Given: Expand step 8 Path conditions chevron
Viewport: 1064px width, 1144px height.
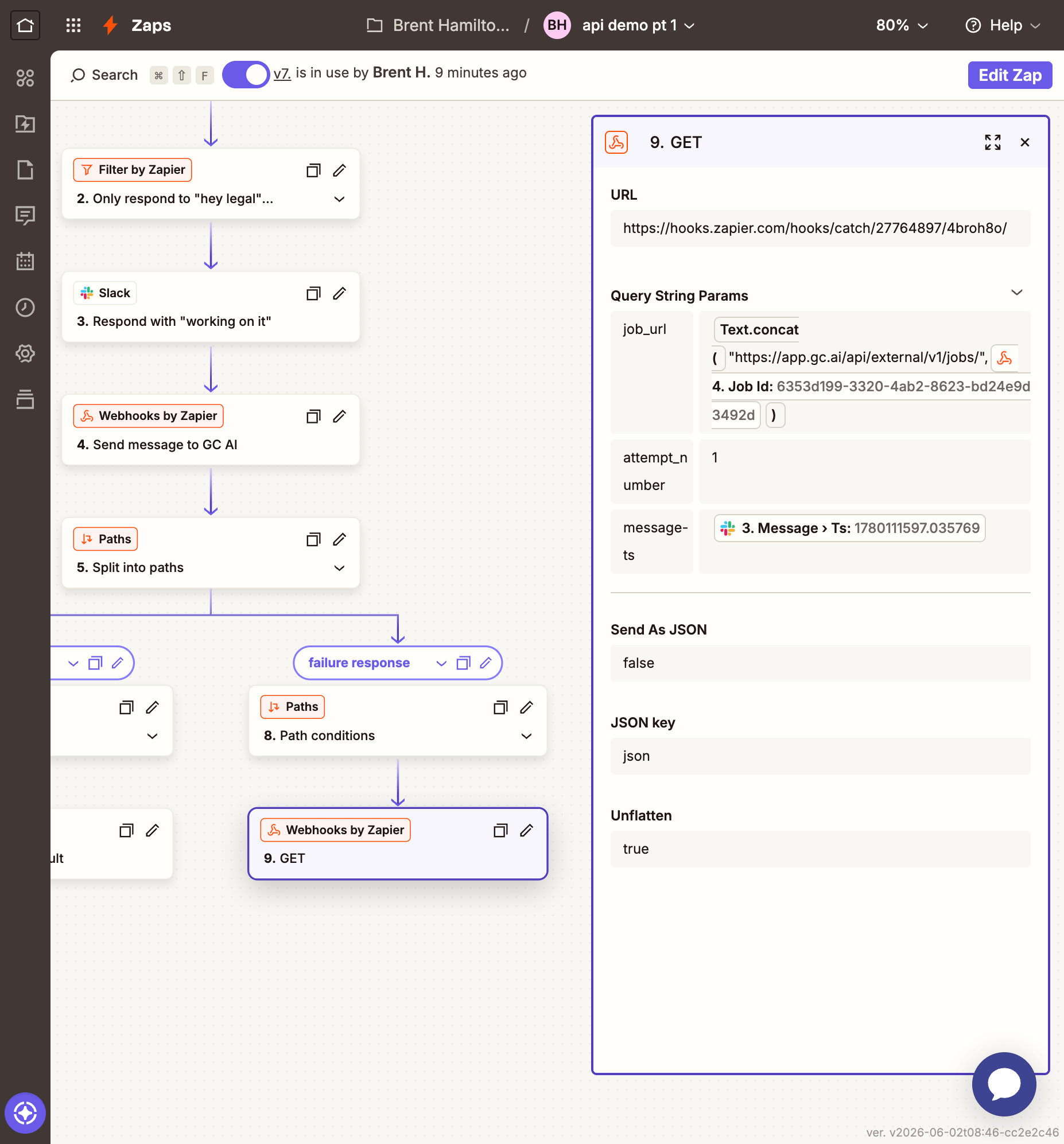Looking at the screenshot, I should point(527,736).
